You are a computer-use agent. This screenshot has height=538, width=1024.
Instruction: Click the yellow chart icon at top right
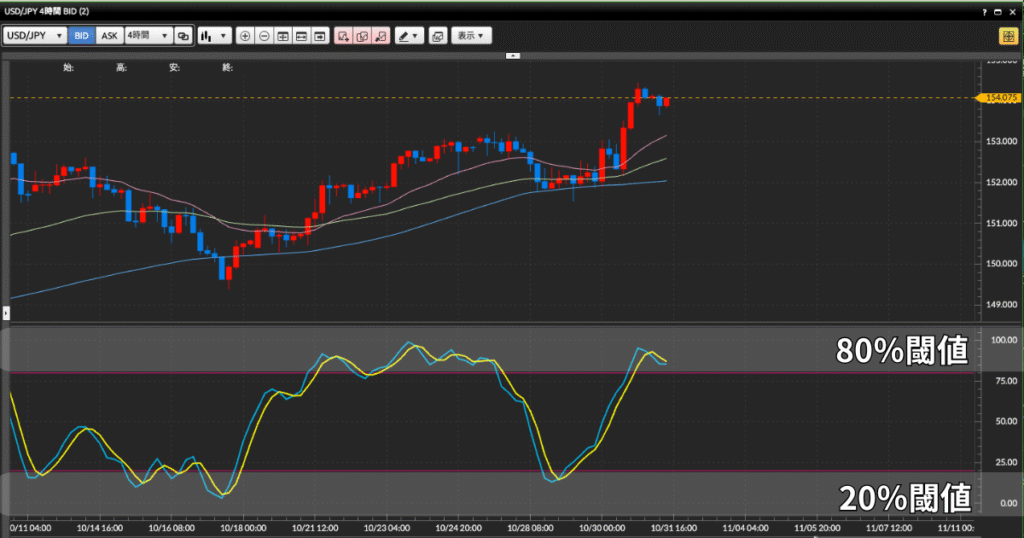click(1007, 36)
